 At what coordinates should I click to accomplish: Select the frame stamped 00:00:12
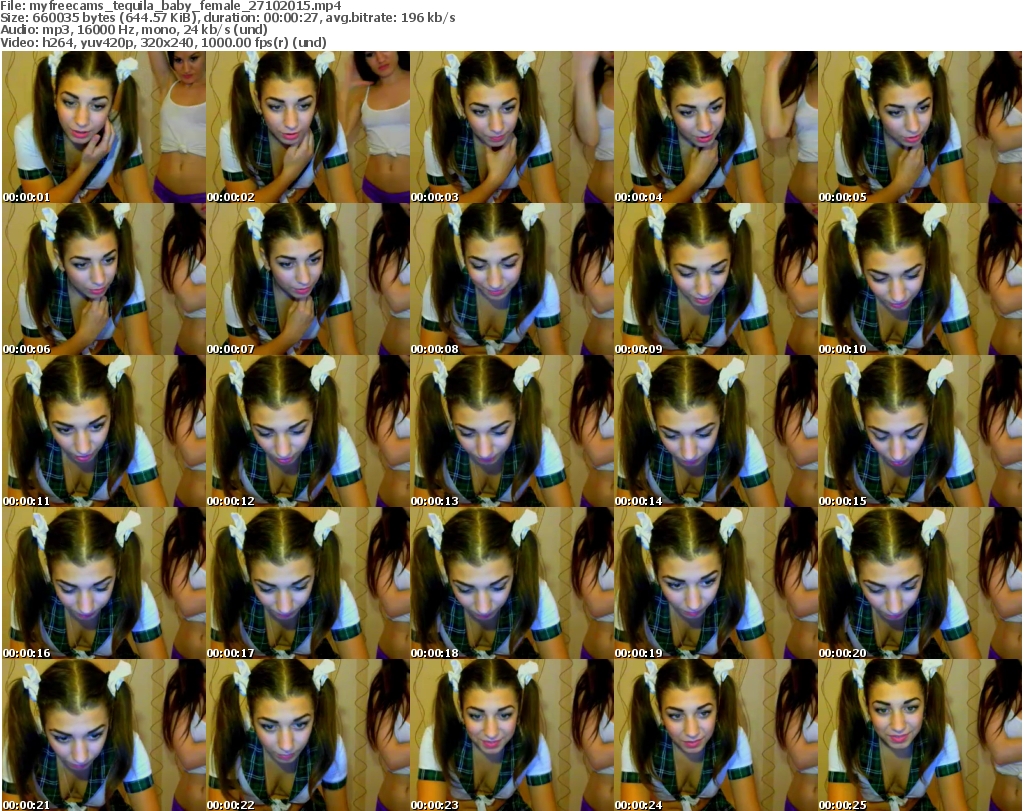tap(308, 431)
